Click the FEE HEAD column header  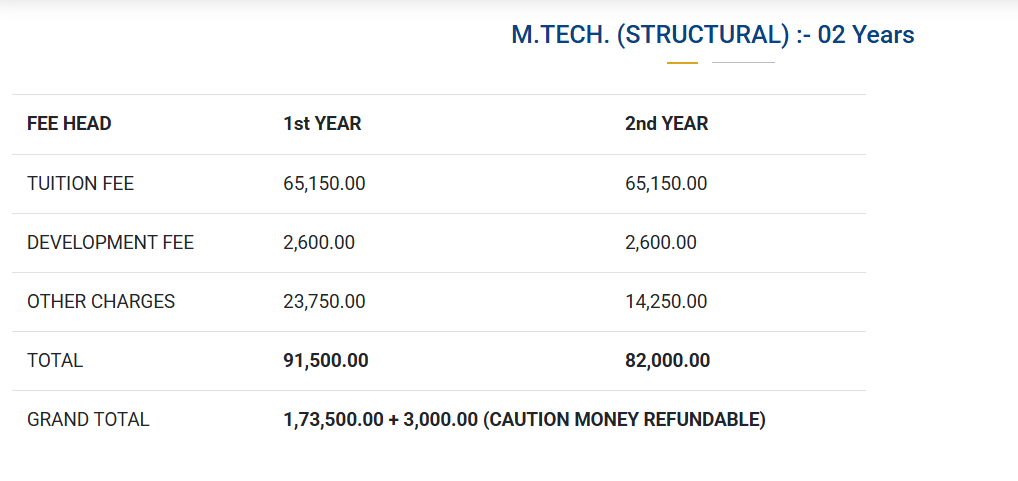69,124
